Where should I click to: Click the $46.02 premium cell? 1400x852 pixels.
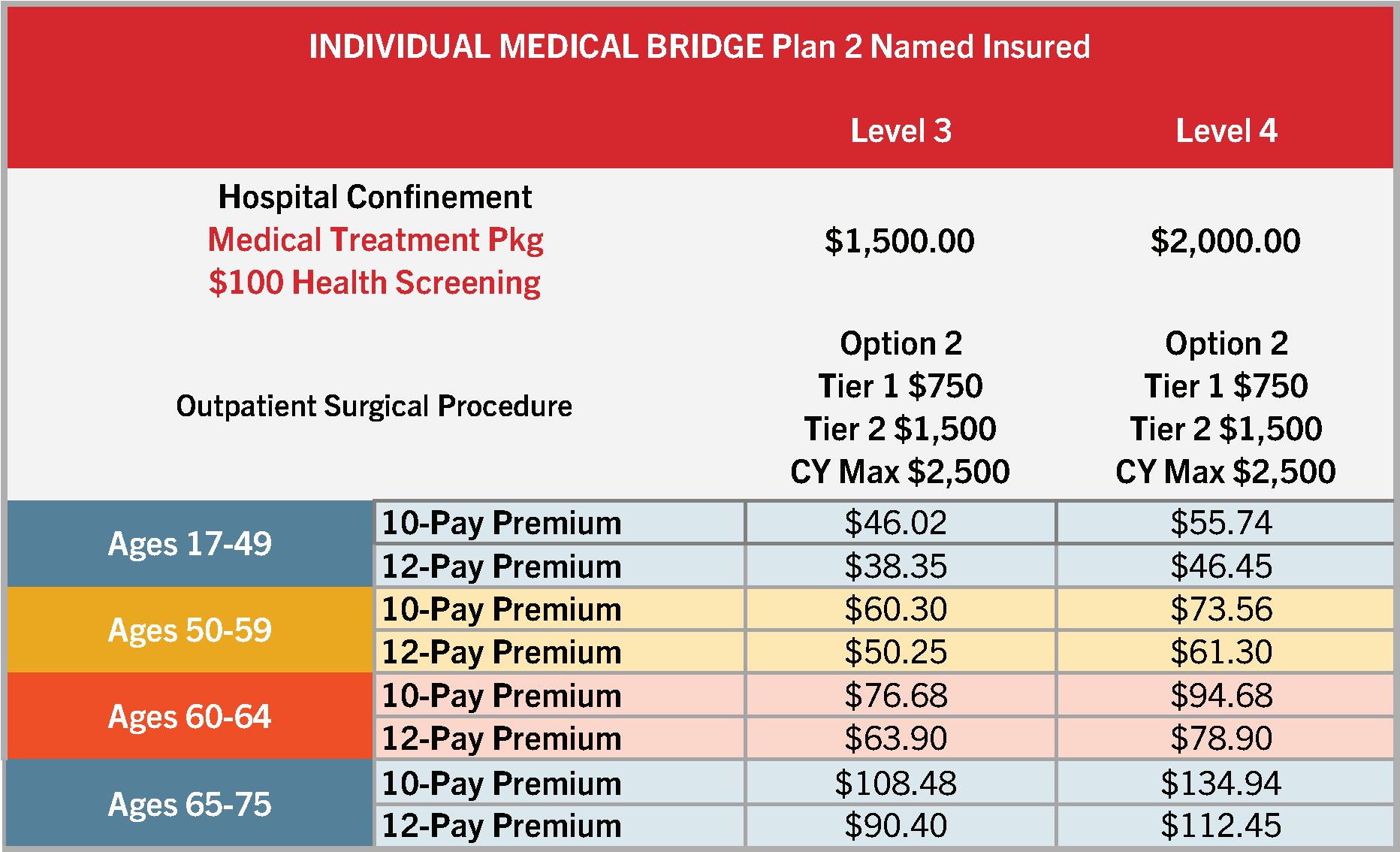coord(896,522)
